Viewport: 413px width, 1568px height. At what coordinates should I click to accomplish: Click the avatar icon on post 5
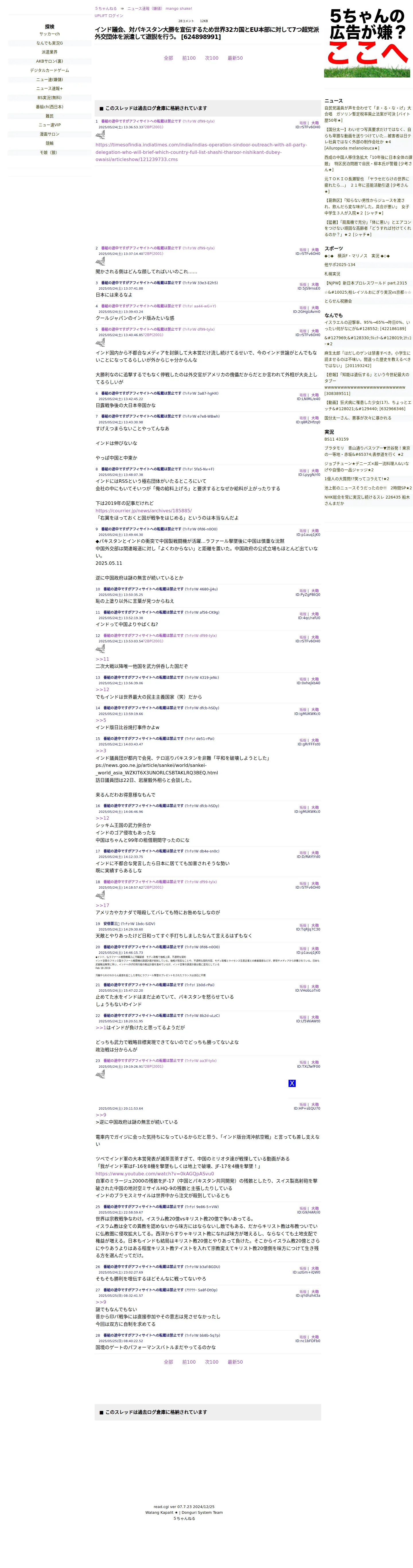[x=100, y=343]
